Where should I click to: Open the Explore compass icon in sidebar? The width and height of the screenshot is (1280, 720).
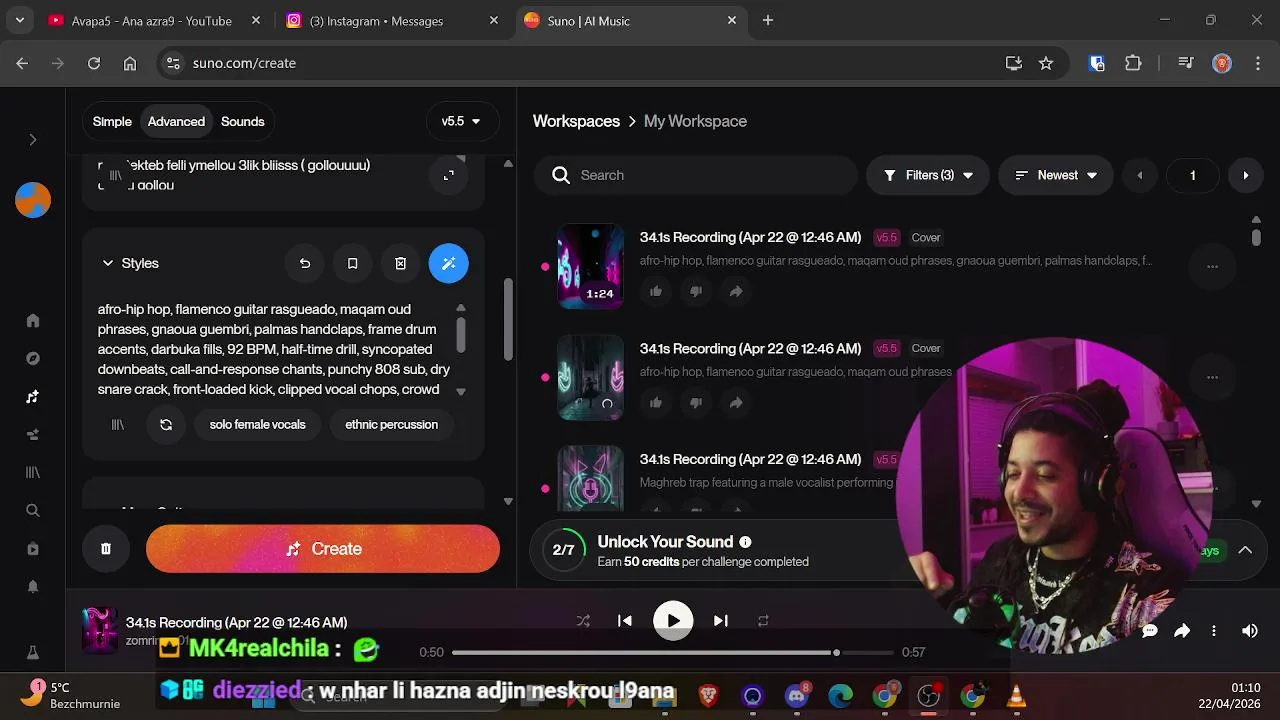pos(33,359)
